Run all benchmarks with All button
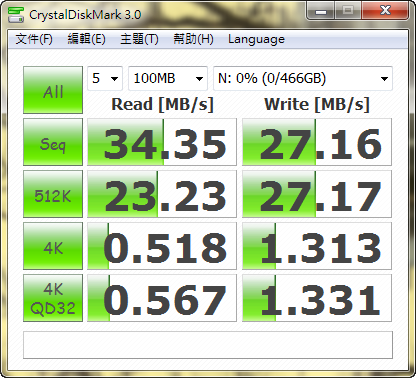The width and height of the screenshot is (416, 378). 53,90
